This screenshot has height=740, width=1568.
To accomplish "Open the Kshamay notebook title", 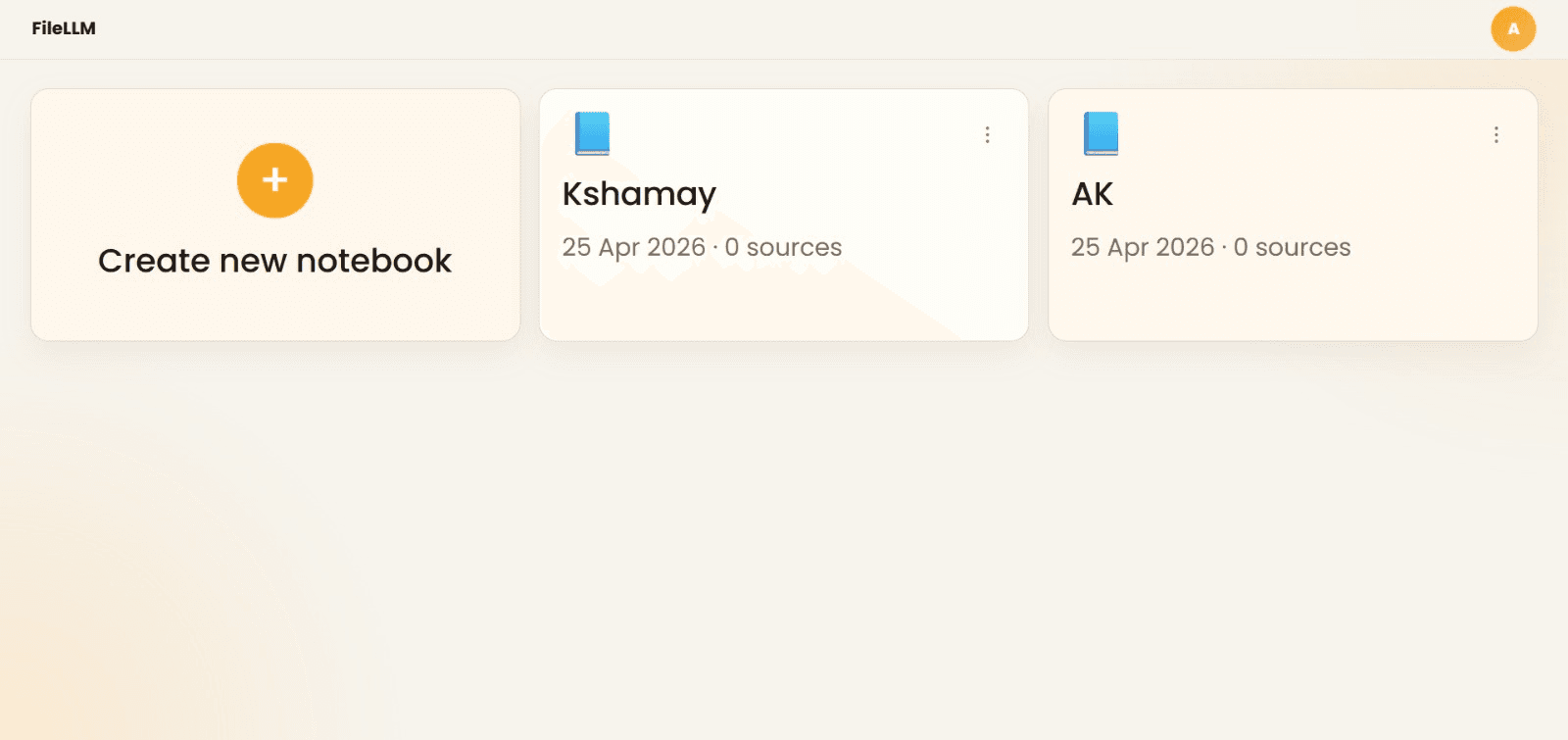I will [639, 194].
